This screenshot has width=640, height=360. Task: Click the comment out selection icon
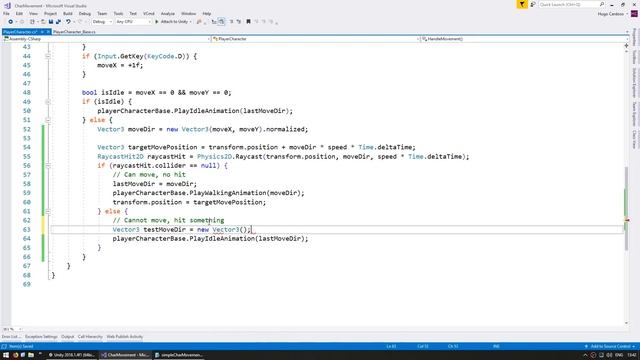[x=231, y=22]
